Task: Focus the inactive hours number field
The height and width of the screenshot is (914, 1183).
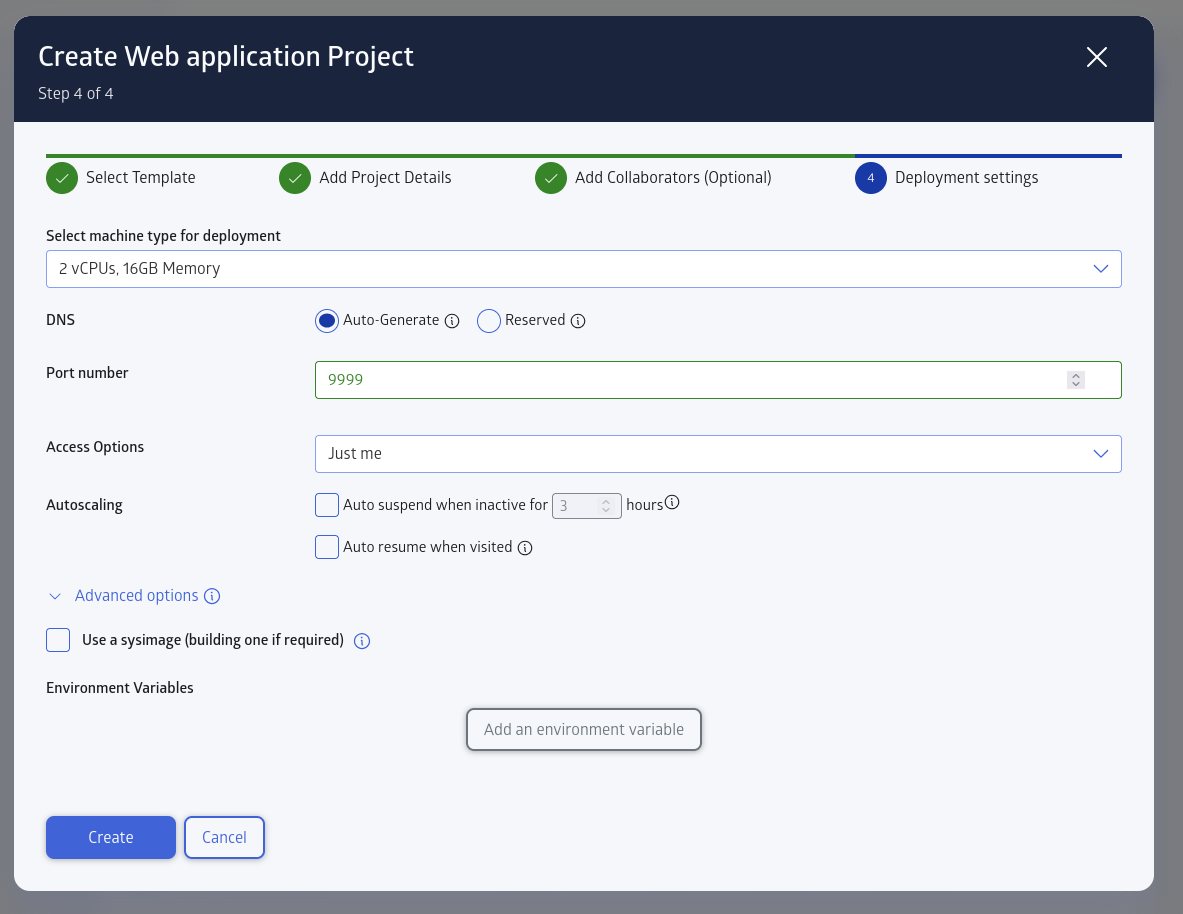Action: [586, 506]
